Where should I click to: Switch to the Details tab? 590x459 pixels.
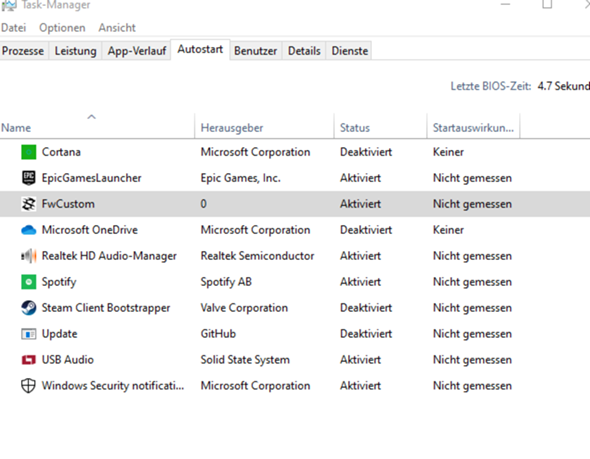click(304, 51)
